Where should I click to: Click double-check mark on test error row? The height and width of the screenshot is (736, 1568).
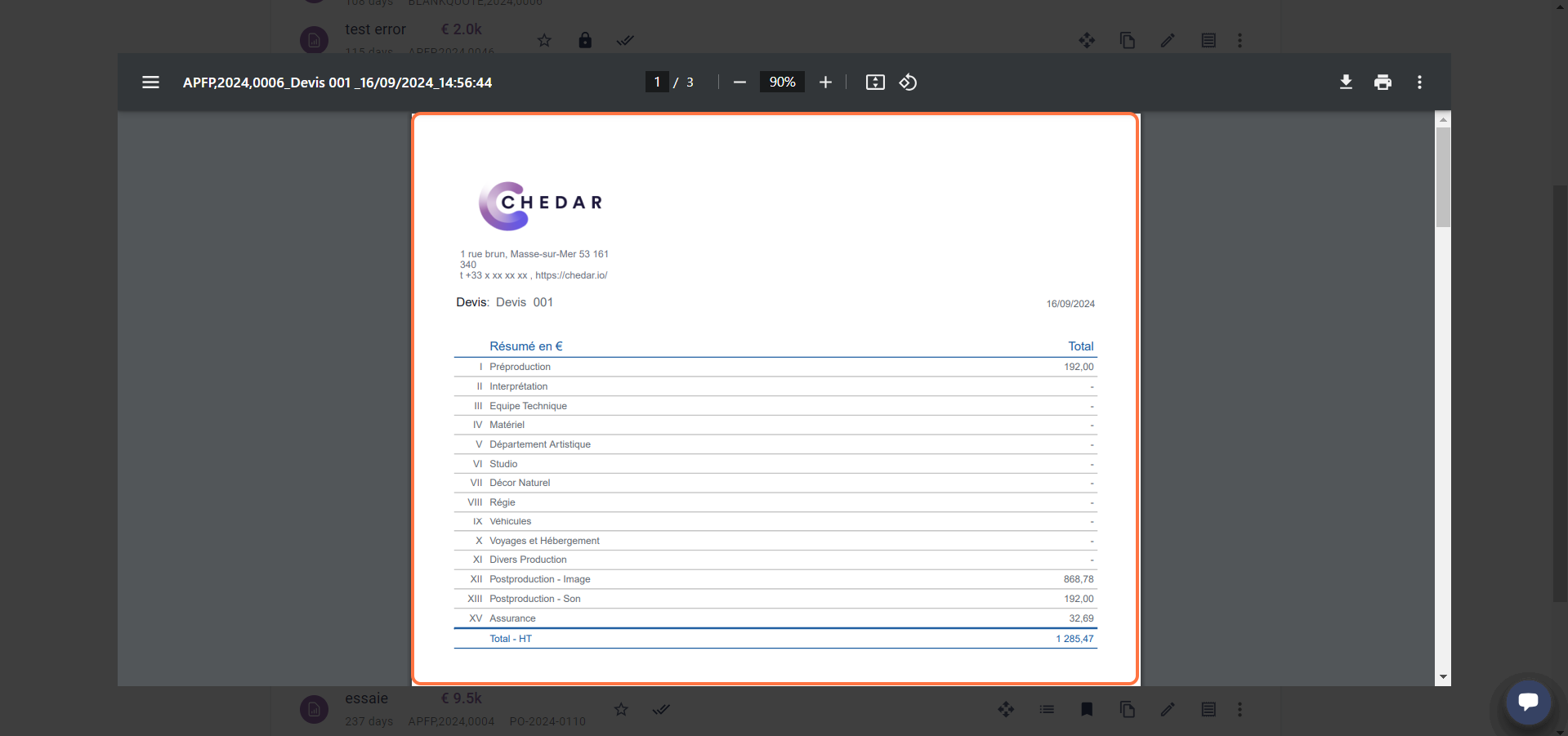[x=625, y=40]
